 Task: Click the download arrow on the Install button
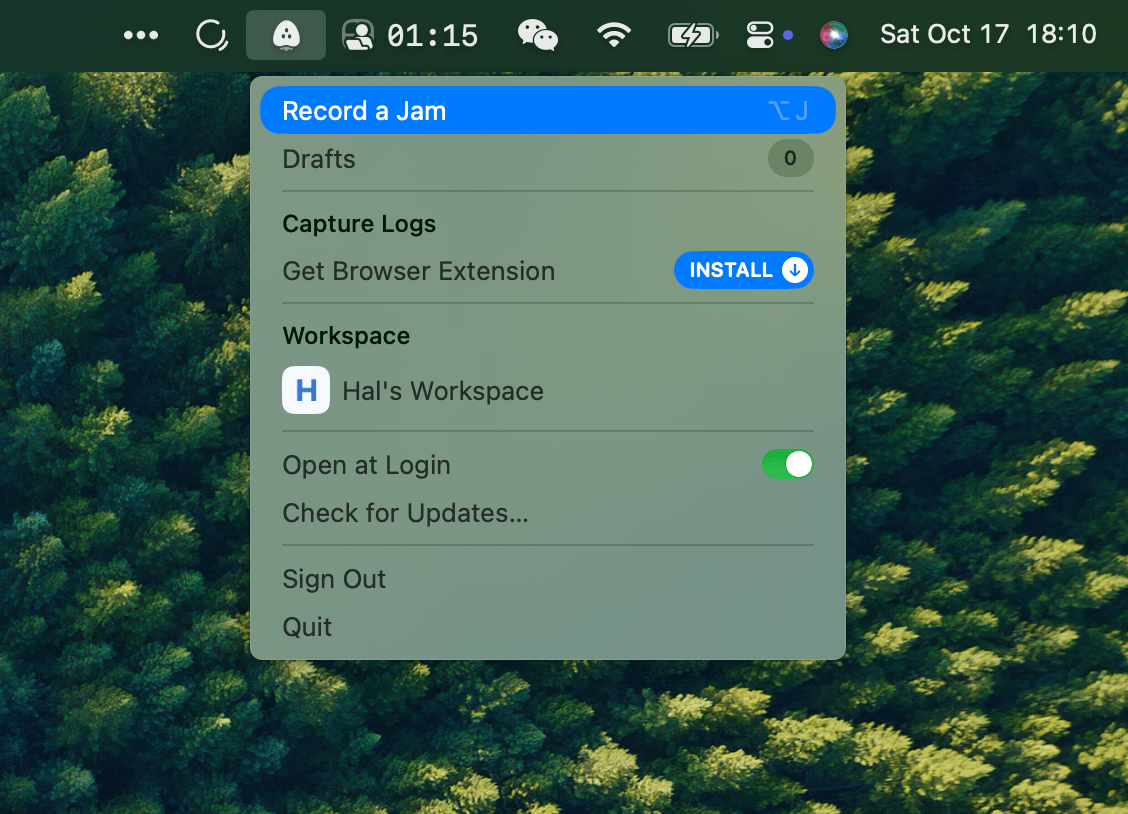pos(795,270)
